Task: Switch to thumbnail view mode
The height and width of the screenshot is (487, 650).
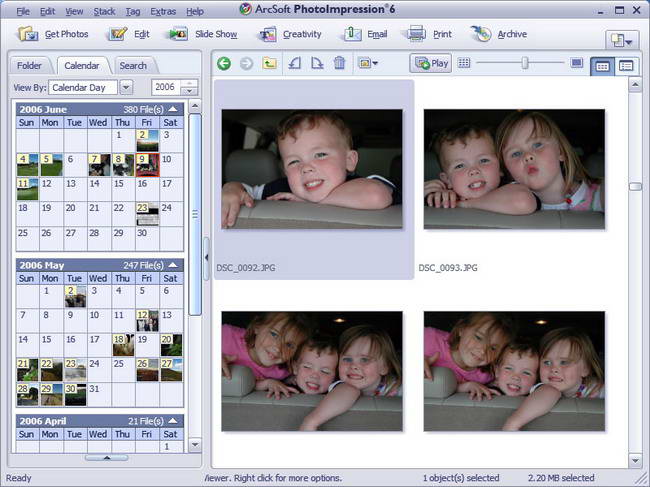Action: (602, 65)
